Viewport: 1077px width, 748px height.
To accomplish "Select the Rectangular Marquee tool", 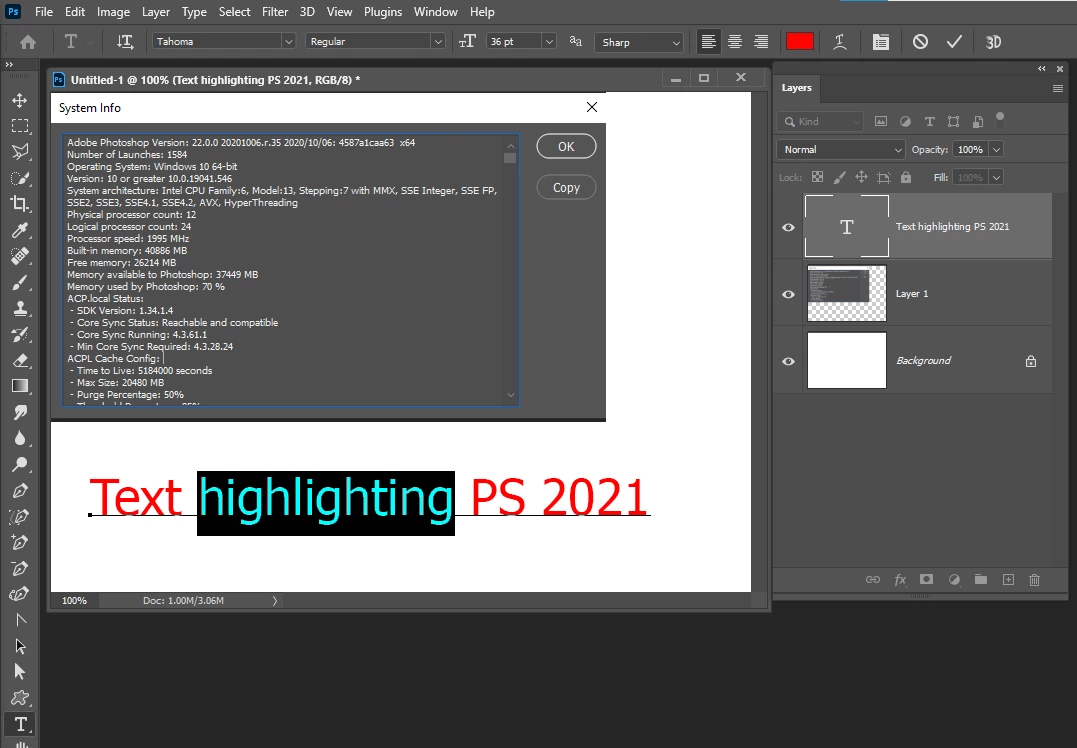I will click(19, 126).
